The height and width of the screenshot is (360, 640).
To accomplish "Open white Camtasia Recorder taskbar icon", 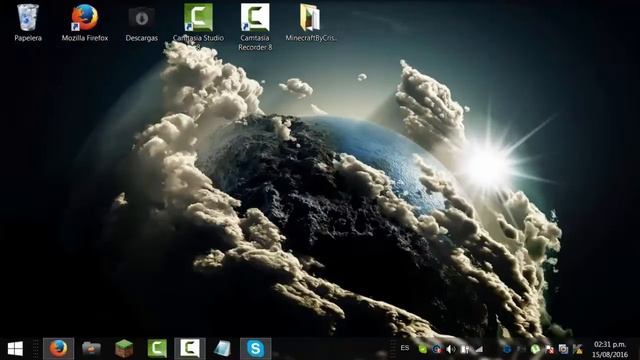I will coord(190,349).
